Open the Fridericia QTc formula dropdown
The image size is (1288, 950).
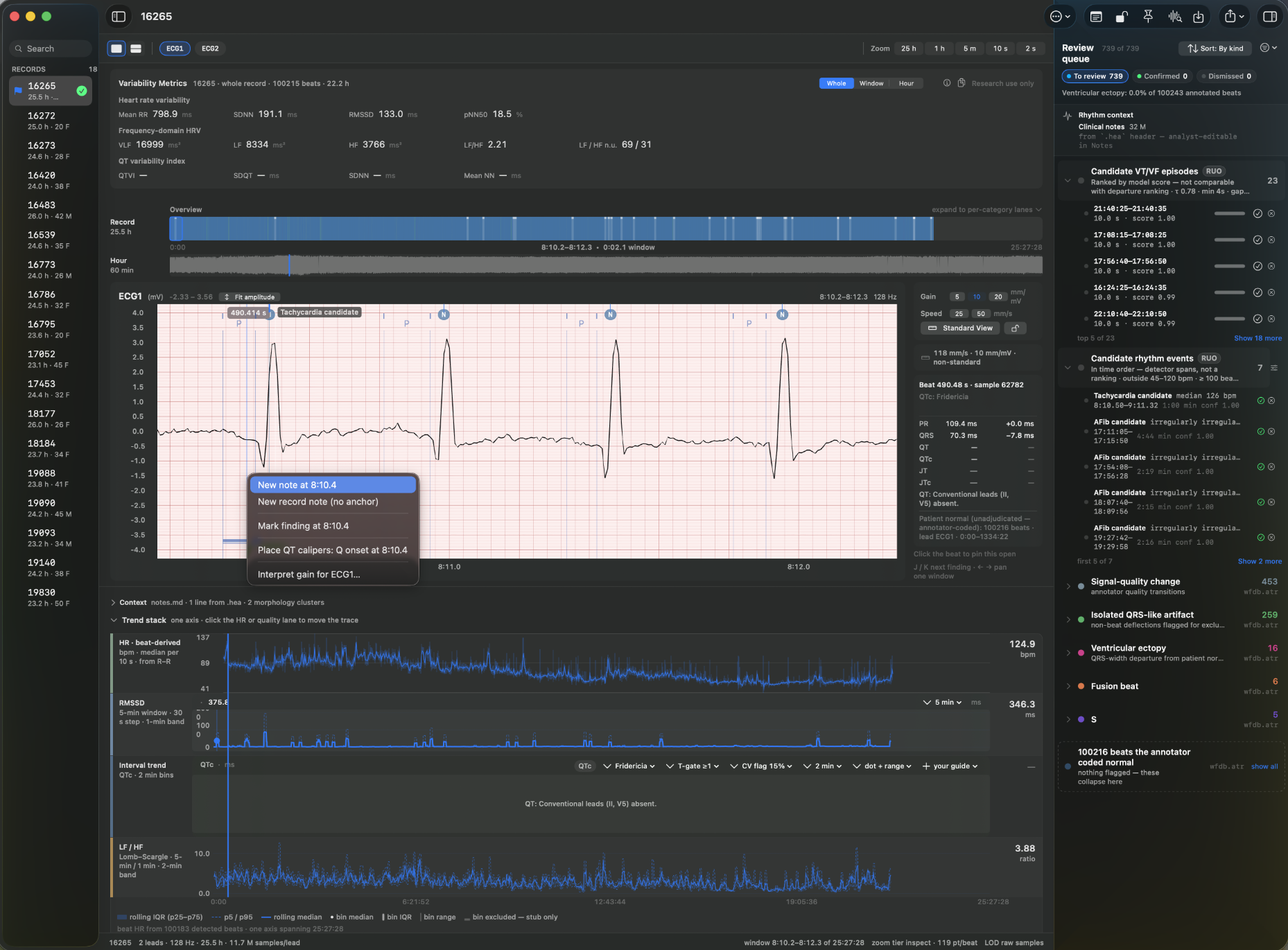[x=629, y=766]
